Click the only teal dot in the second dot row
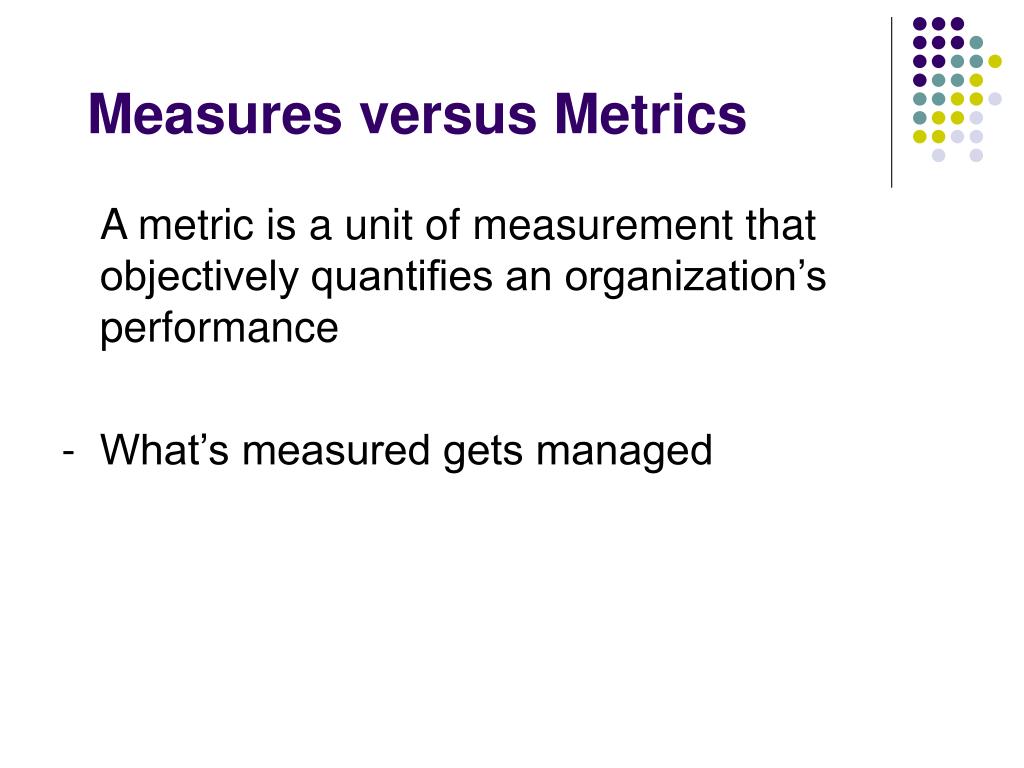Screen dimensions: 1024x768 976,42
